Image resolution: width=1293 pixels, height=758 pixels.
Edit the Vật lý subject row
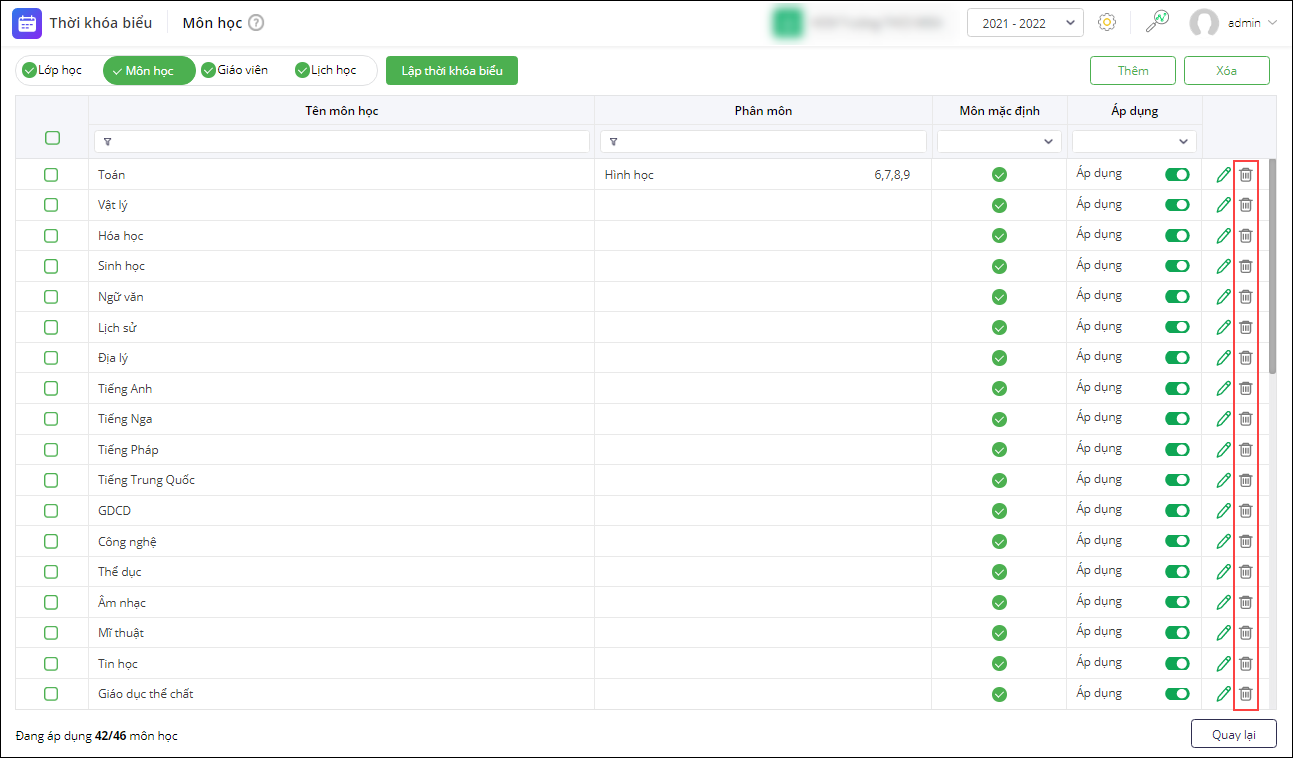[x=1223, y=205]
